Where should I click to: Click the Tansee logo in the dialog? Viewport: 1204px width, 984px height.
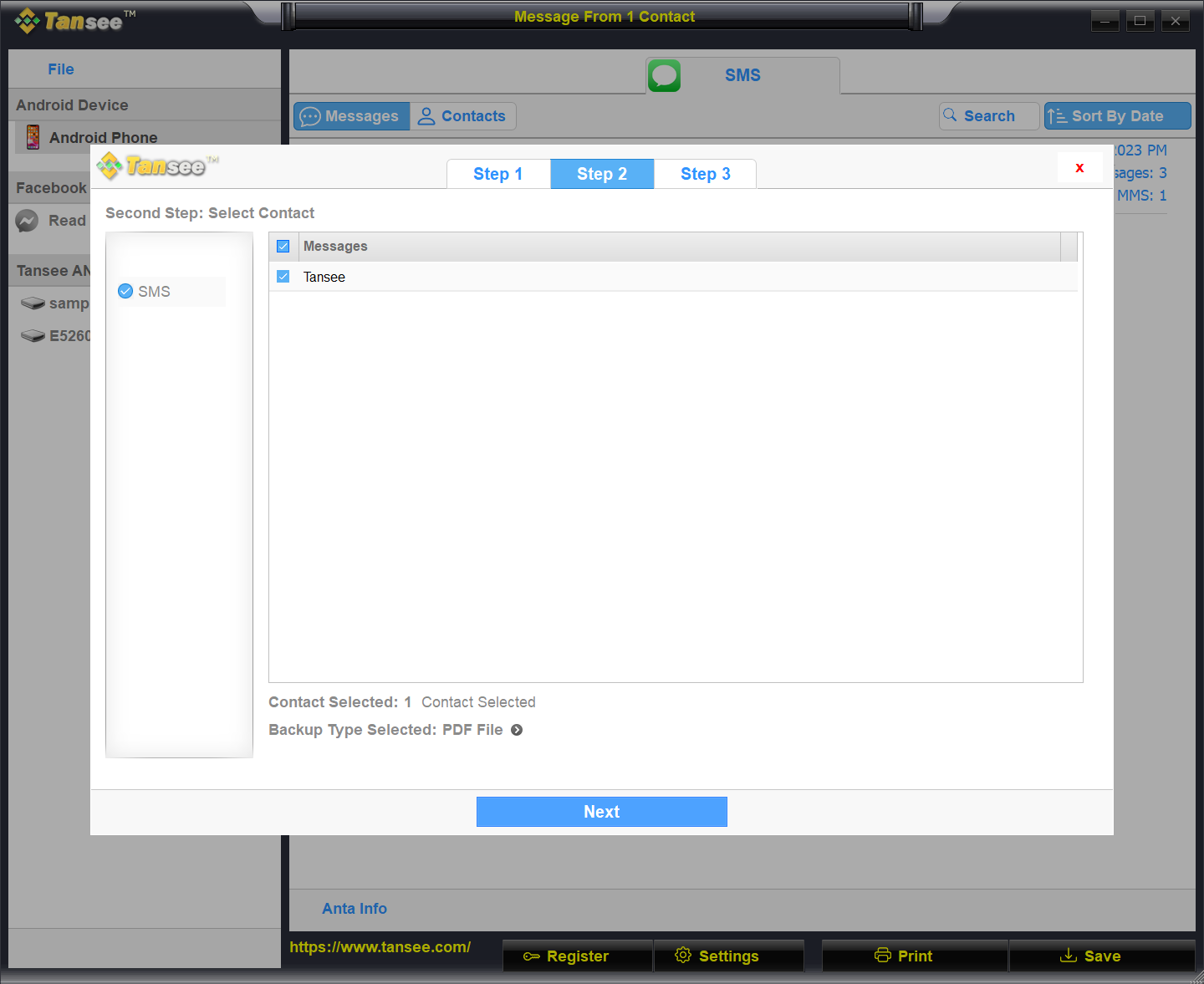(x=156, y=166)
